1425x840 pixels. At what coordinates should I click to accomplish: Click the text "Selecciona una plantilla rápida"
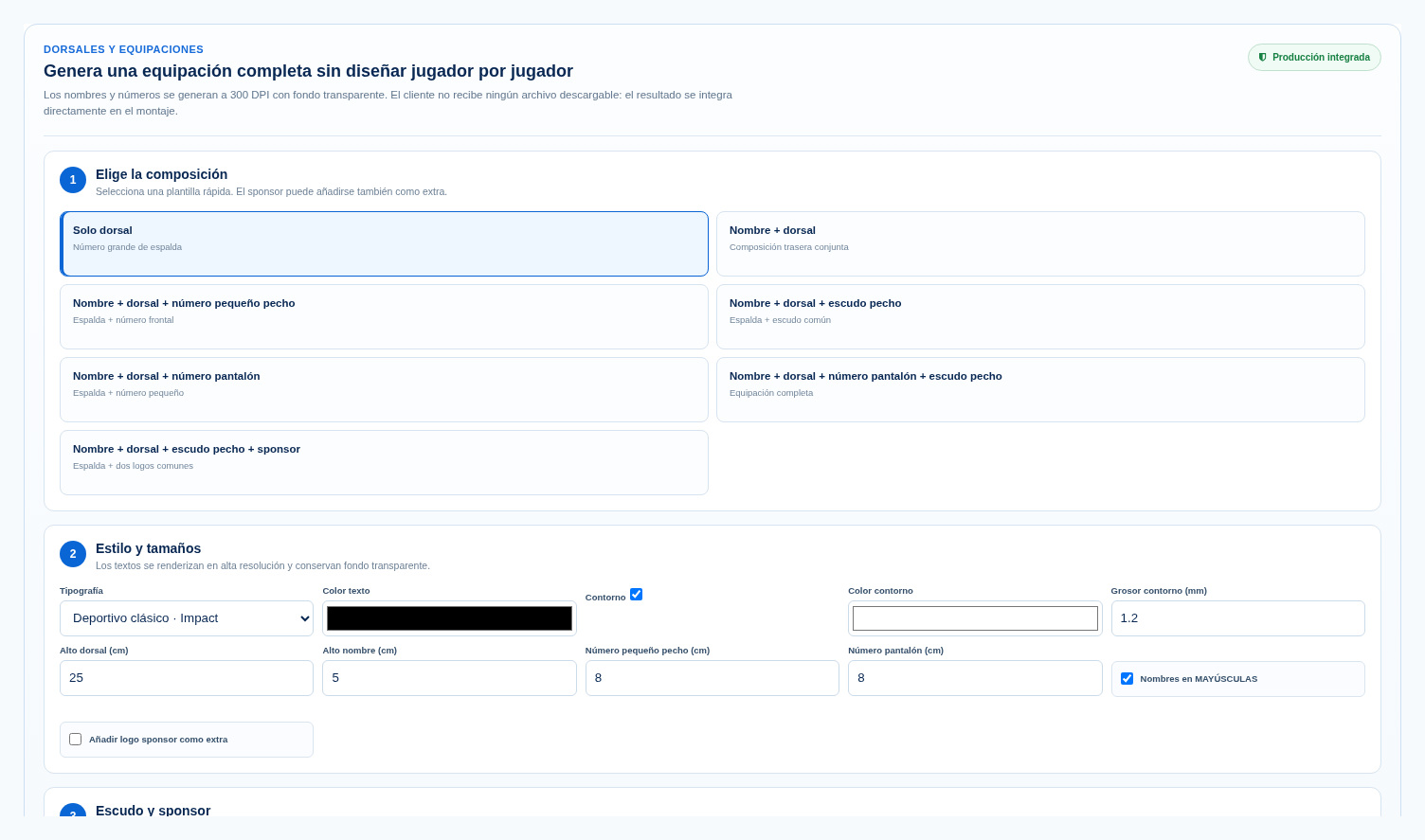[x=164, y=191]
